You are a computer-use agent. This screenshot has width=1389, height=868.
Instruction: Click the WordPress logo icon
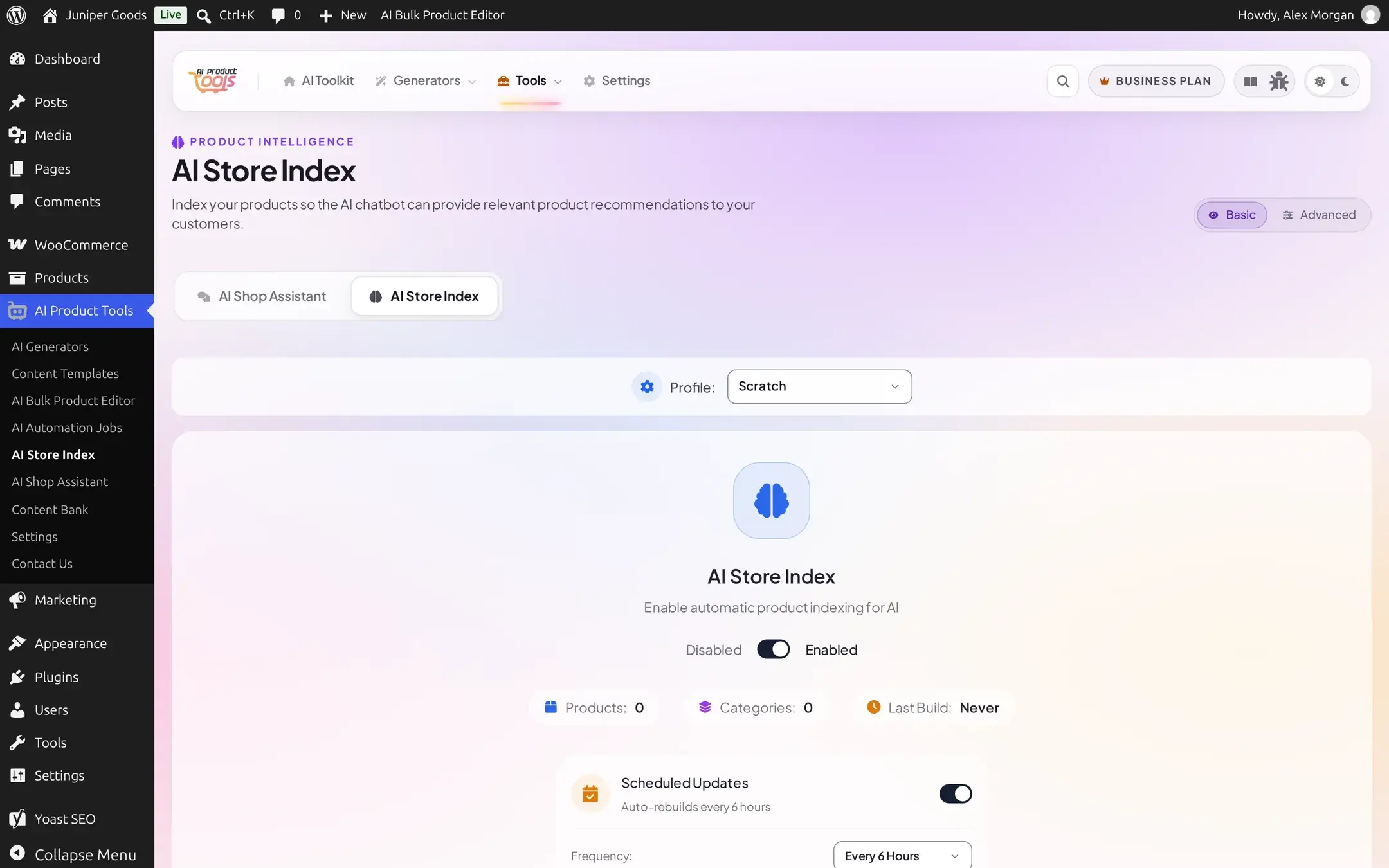coord(16,15)
